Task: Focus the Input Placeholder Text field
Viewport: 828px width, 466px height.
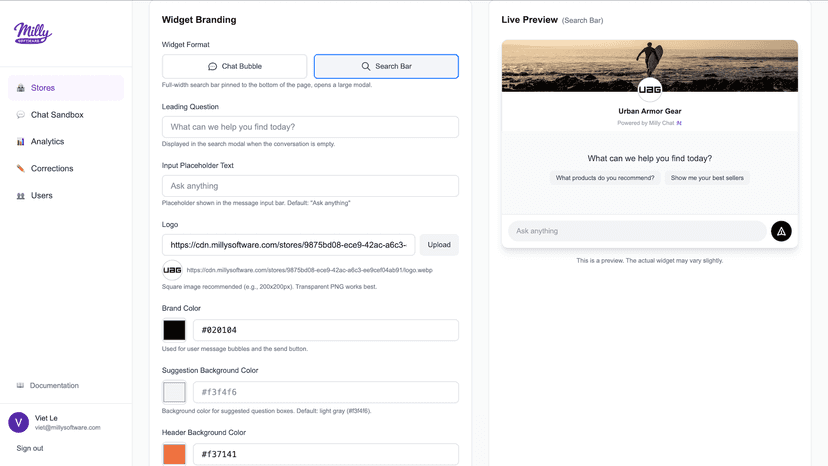Action: [310, 186]
